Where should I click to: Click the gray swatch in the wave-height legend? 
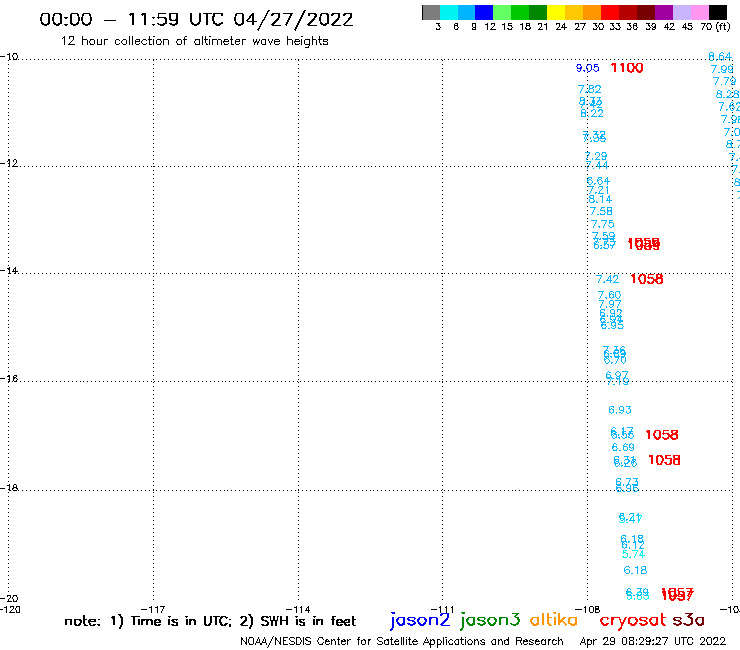click(431, 12)
